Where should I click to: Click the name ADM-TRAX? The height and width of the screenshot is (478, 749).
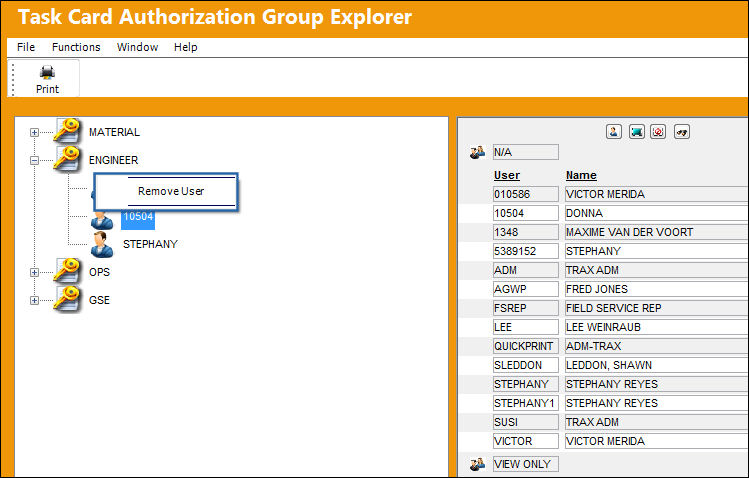click(593, 346)
